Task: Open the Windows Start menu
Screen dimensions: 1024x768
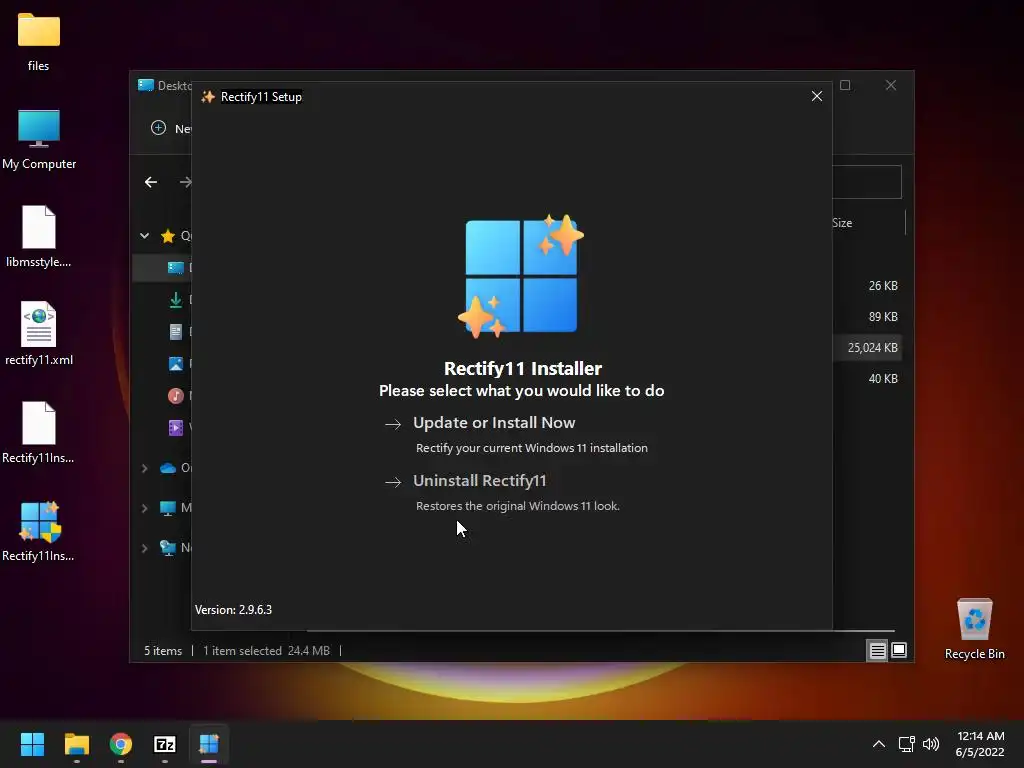Action: (x=32, y=744)
